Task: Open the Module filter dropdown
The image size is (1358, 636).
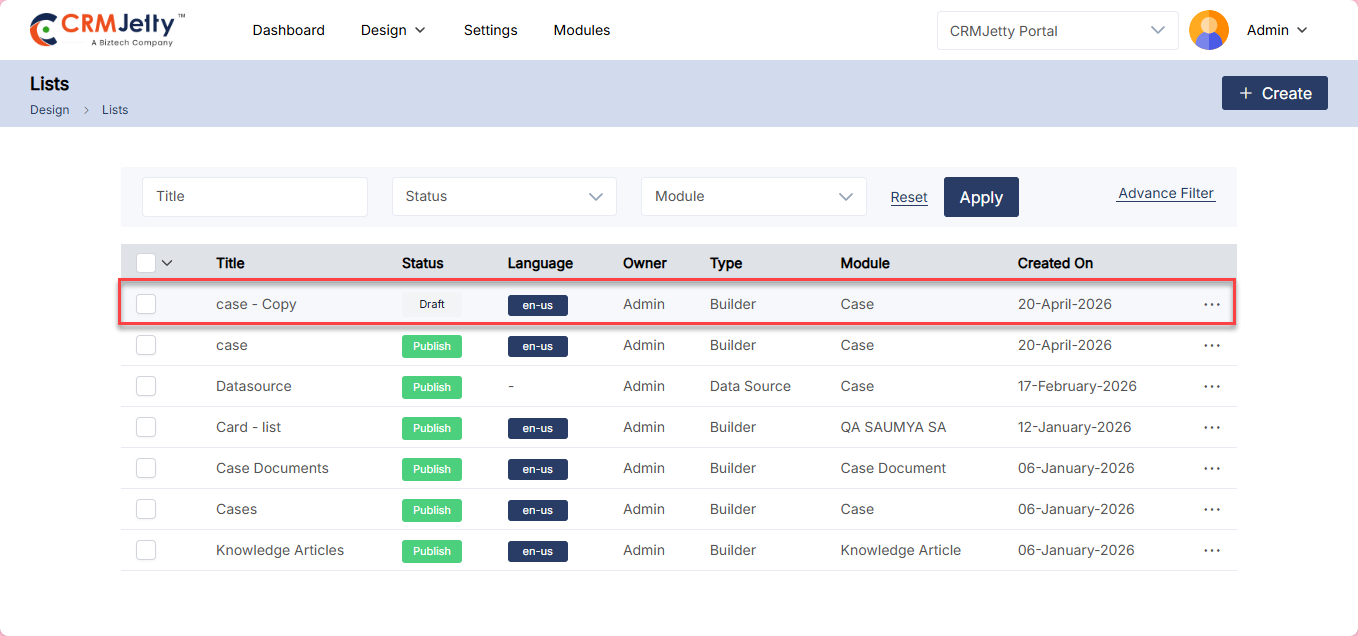Action: (753, 197)
